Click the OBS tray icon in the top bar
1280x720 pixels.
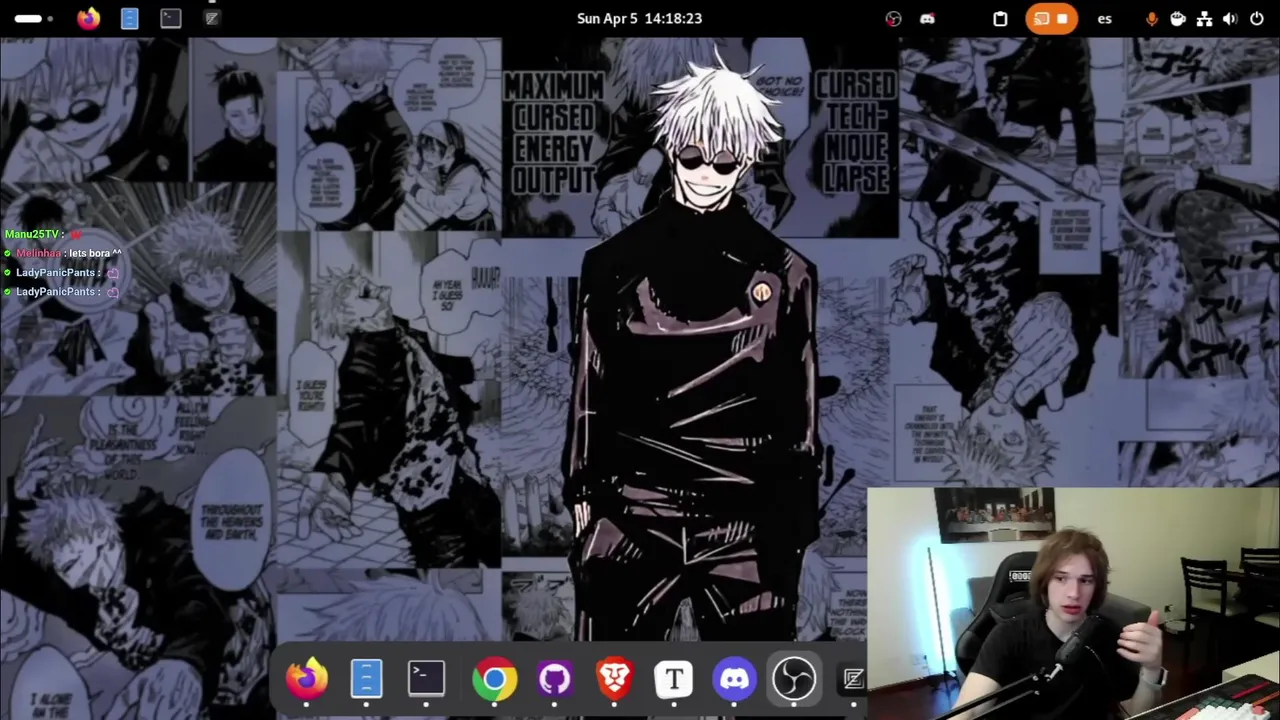click(893, 18)
